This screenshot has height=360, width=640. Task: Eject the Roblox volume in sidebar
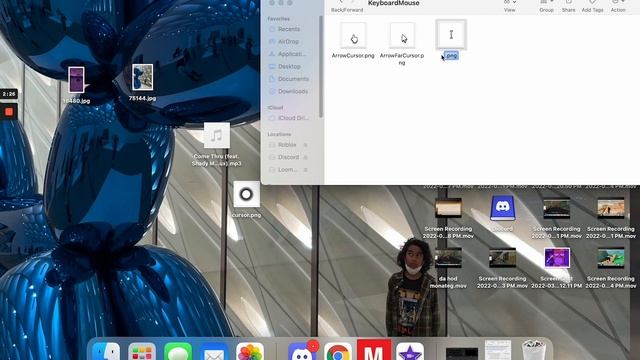click(305, 145)
